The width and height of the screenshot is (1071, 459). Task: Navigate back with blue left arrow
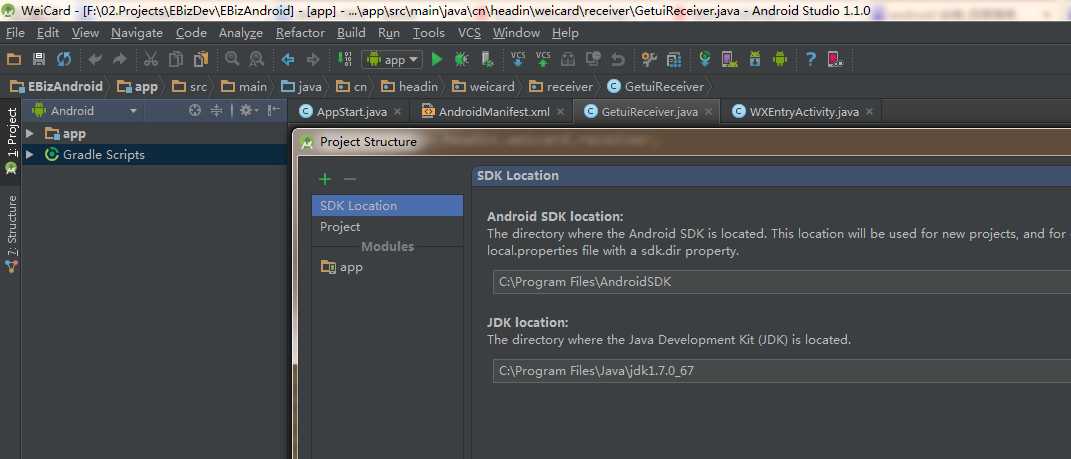pos(288,60)
